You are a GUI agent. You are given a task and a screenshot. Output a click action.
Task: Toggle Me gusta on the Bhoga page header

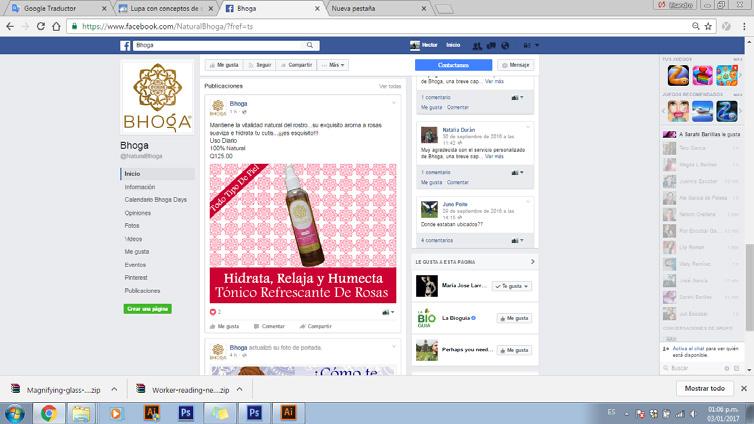pyautogui.click(x=224, y=65)
